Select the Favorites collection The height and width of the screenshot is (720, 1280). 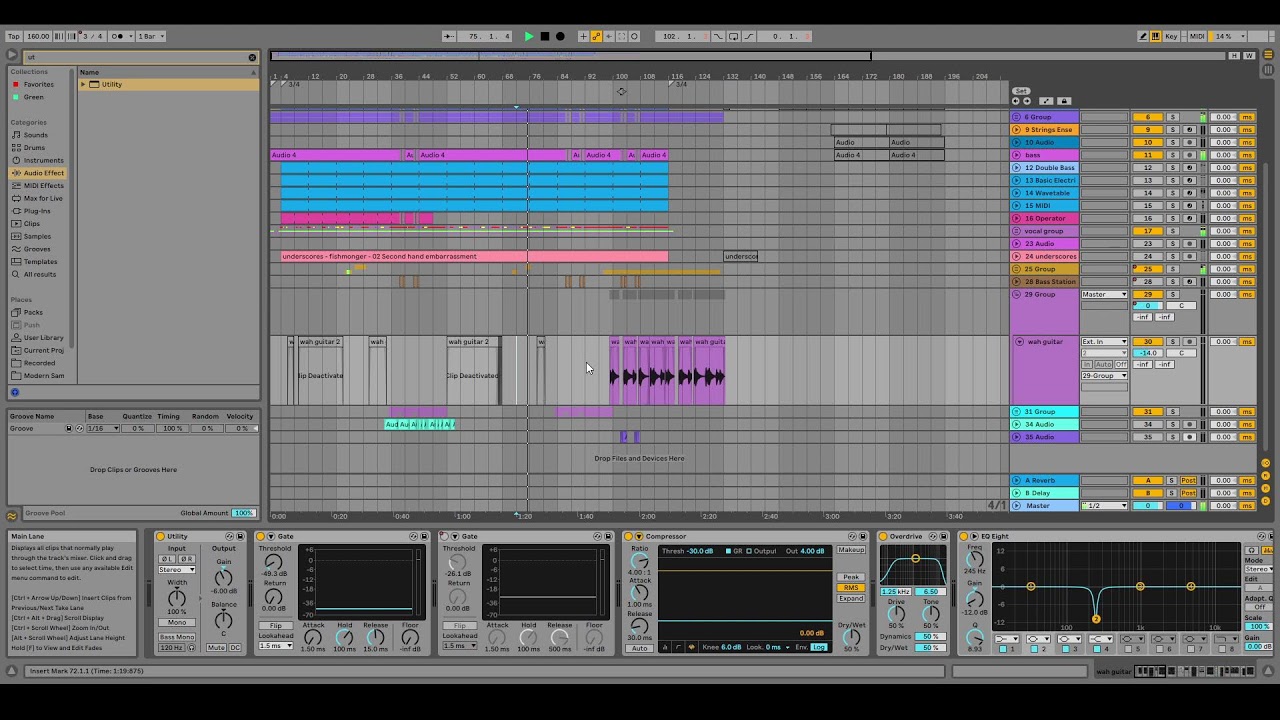point(39,84)
